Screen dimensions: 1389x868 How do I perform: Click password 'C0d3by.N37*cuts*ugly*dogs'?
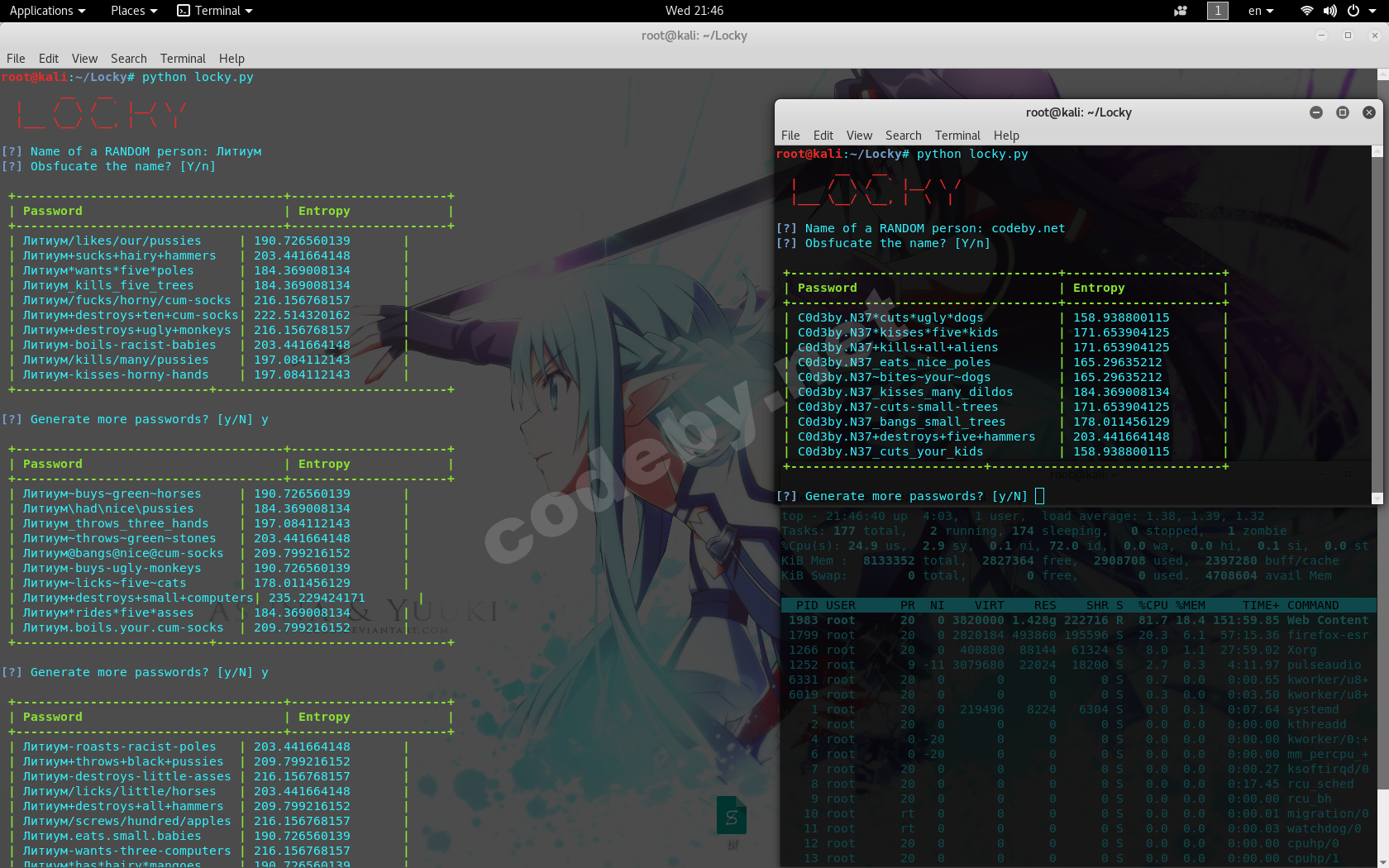point(890,317)
